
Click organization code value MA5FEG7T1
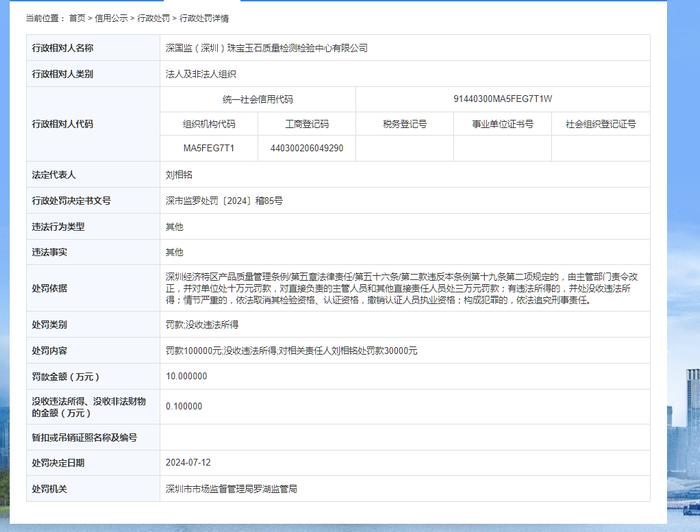208,148
